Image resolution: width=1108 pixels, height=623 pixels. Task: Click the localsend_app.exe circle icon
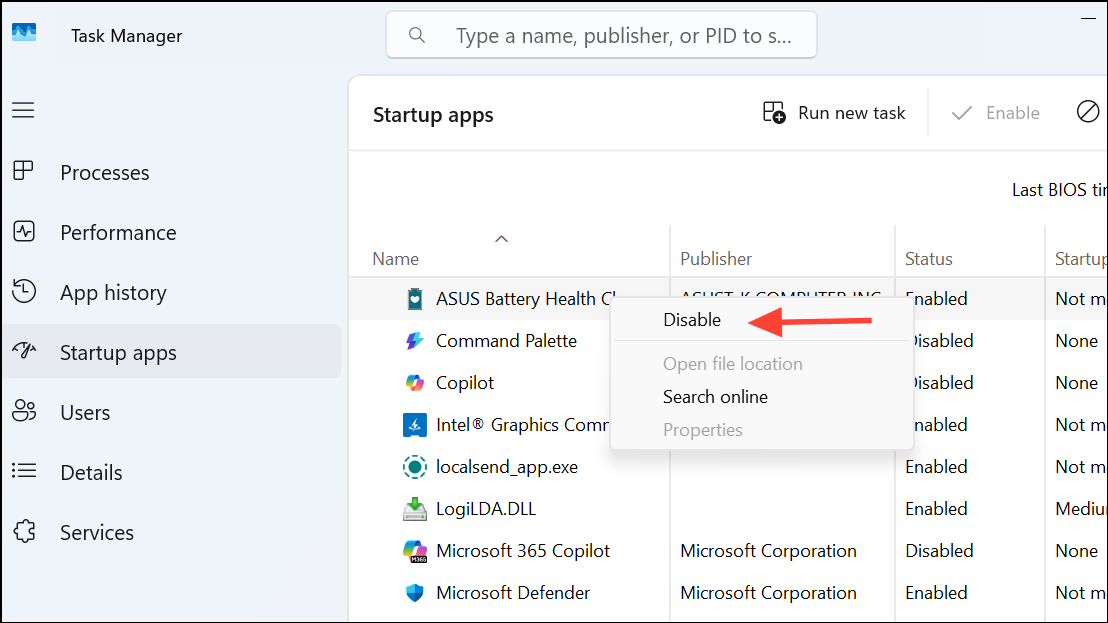point(415,467)
